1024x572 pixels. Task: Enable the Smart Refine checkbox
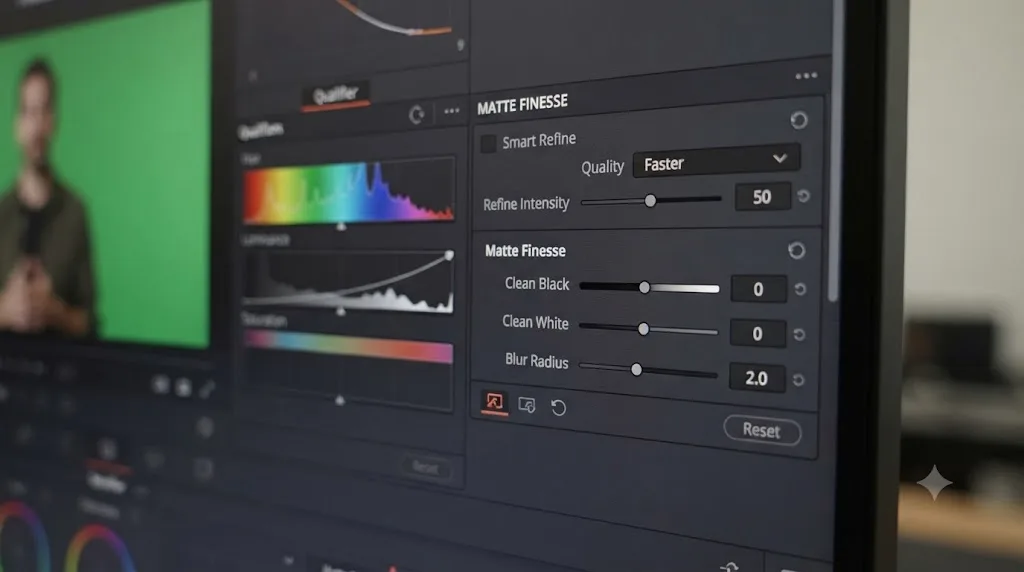click(488, 144)
